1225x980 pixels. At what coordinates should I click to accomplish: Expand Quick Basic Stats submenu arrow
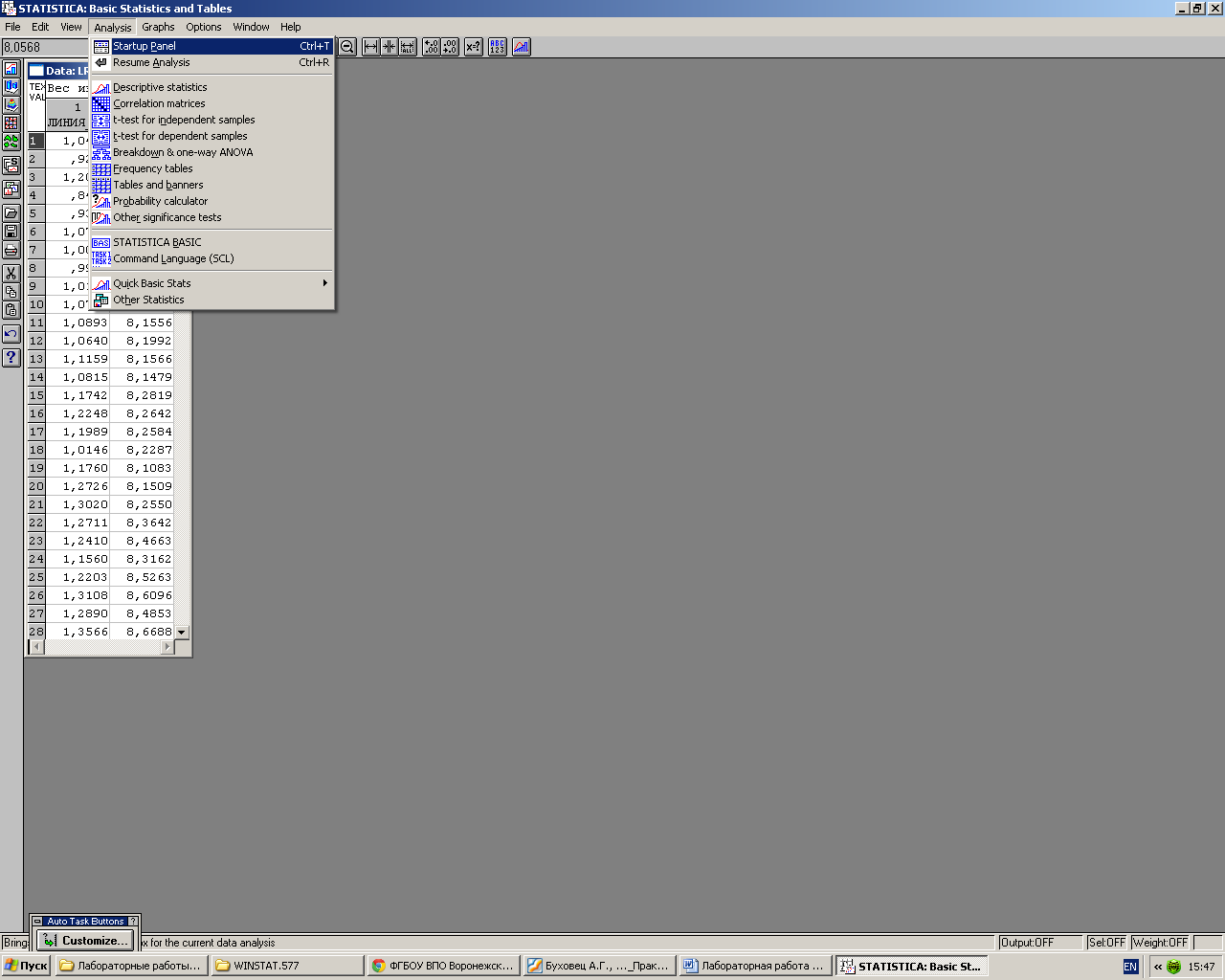[x=324, y=283]
